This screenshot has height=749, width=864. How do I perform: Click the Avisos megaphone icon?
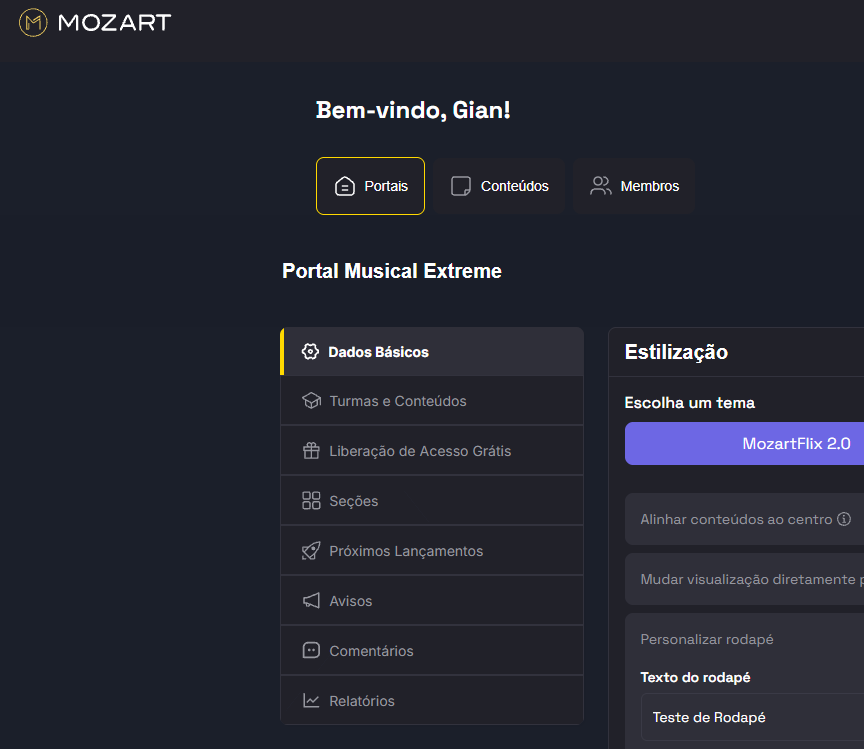(x=311, y=601)
